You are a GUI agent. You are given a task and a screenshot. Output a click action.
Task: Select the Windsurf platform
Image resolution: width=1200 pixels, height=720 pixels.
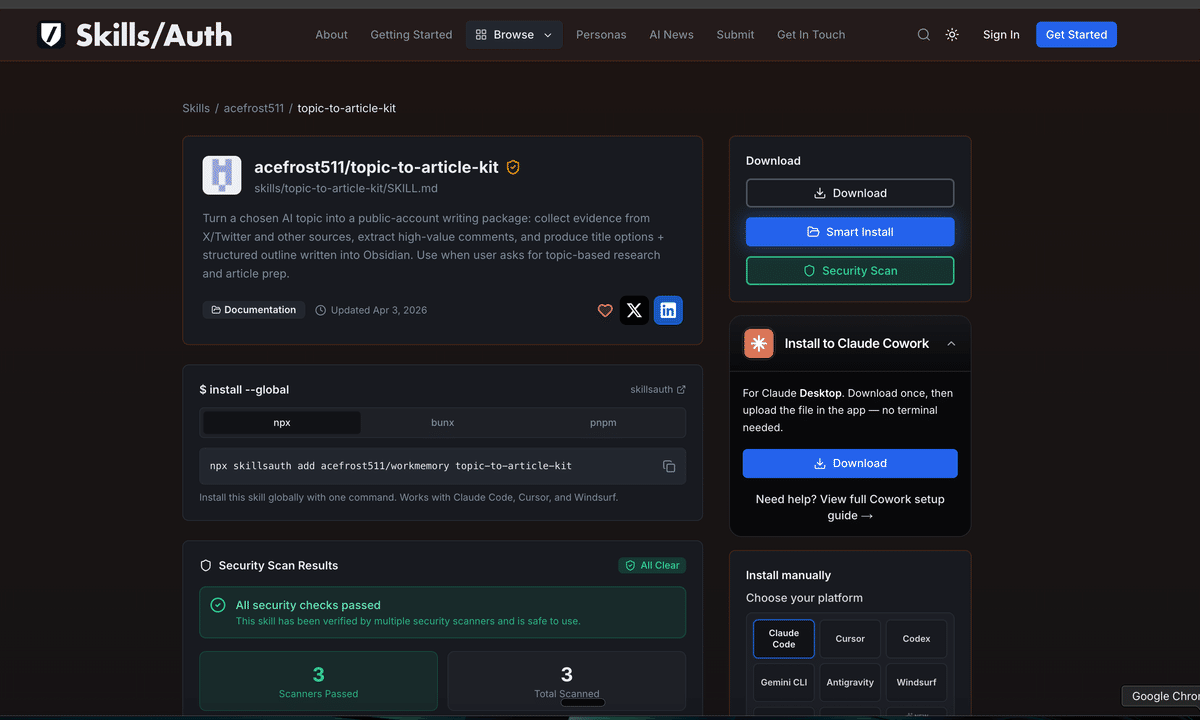916,682
